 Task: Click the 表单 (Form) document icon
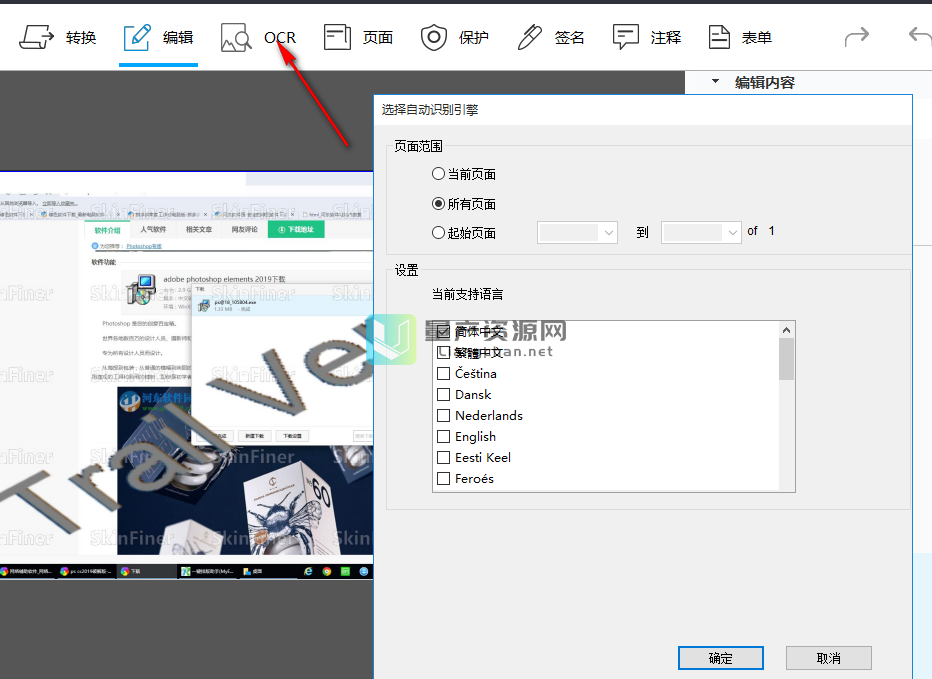pyautogui.click(x=719, y=37)
